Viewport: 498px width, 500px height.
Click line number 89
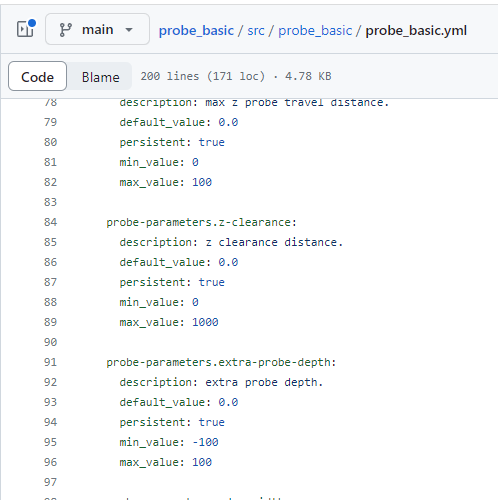[x=50, y=322]
